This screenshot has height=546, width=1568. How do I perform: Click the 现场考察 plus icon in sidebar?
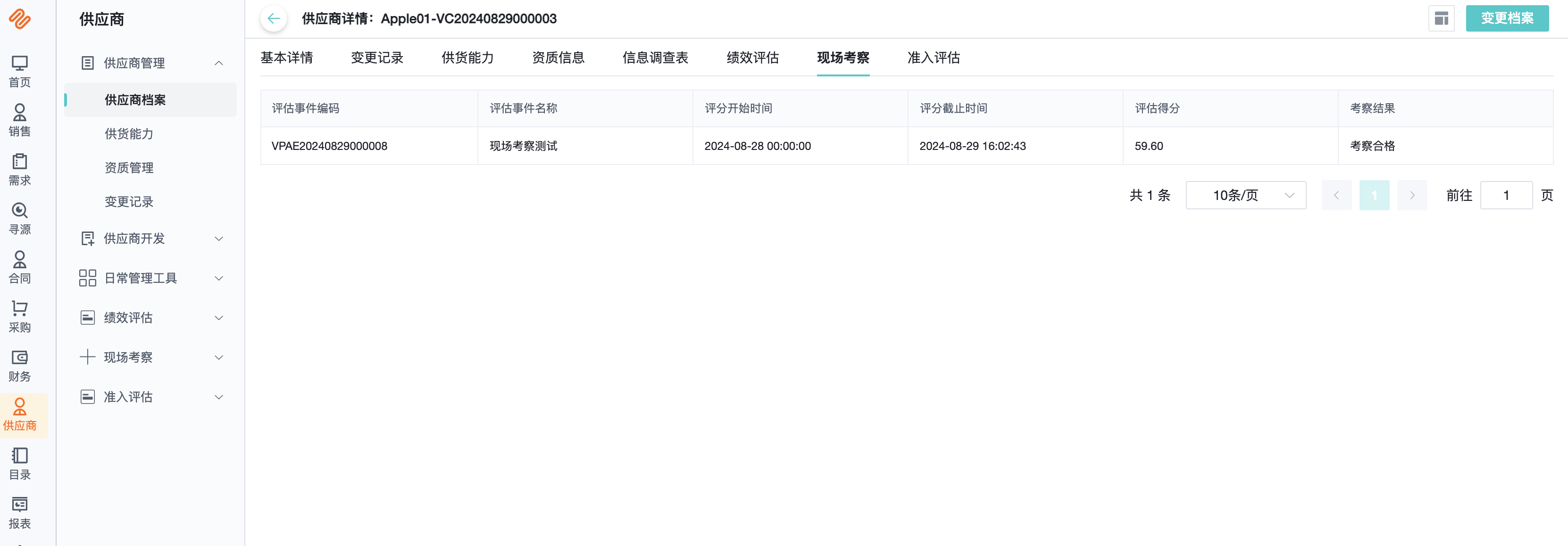click(88, 357)
